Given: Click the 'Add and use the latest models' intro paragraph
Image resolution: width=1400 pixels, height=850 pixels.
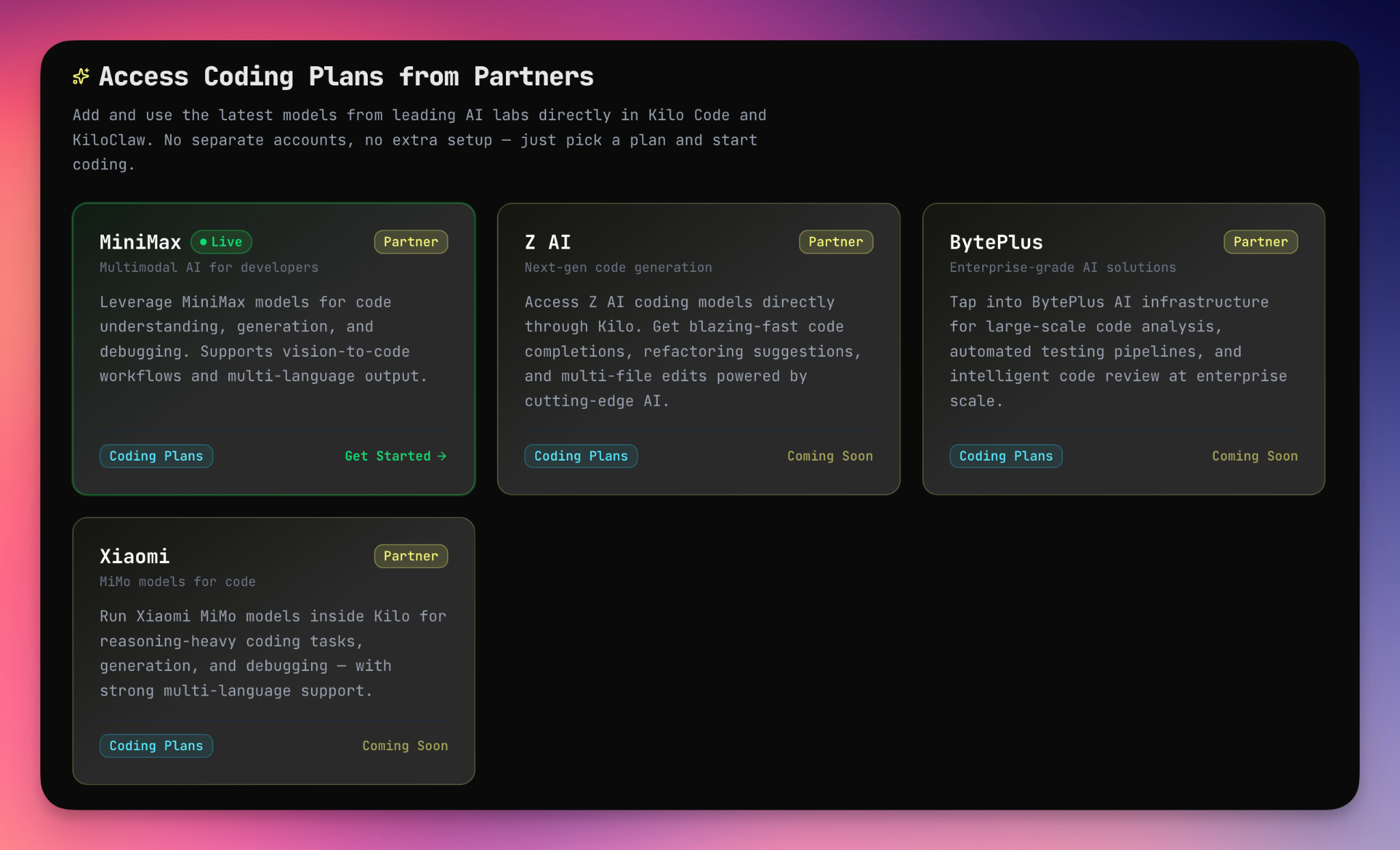Looking at the screenshot, I should click(x=420, y=139).
